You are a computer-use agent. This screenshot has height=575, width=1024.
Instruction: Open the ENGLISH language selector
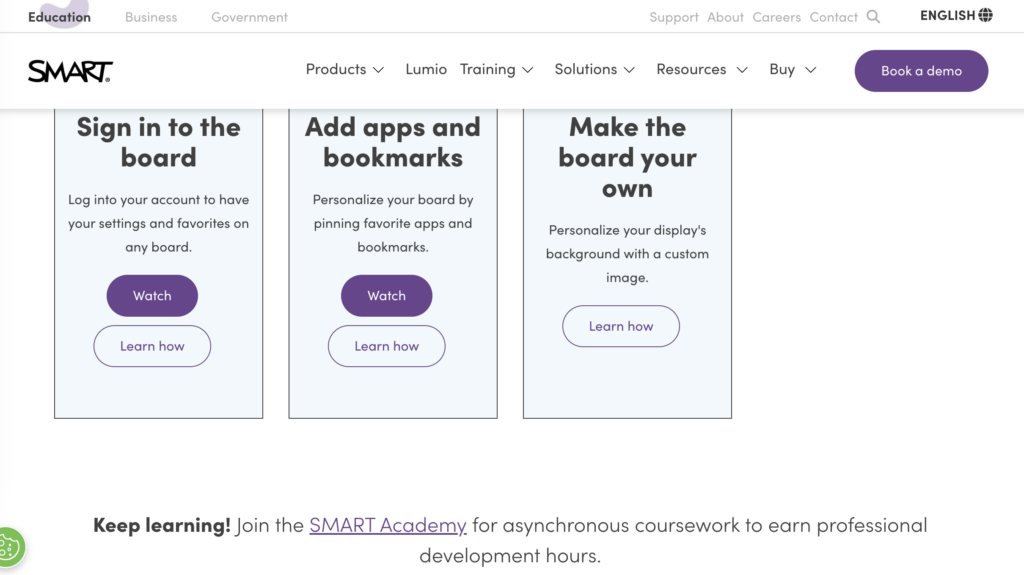(x=956, y=15)
